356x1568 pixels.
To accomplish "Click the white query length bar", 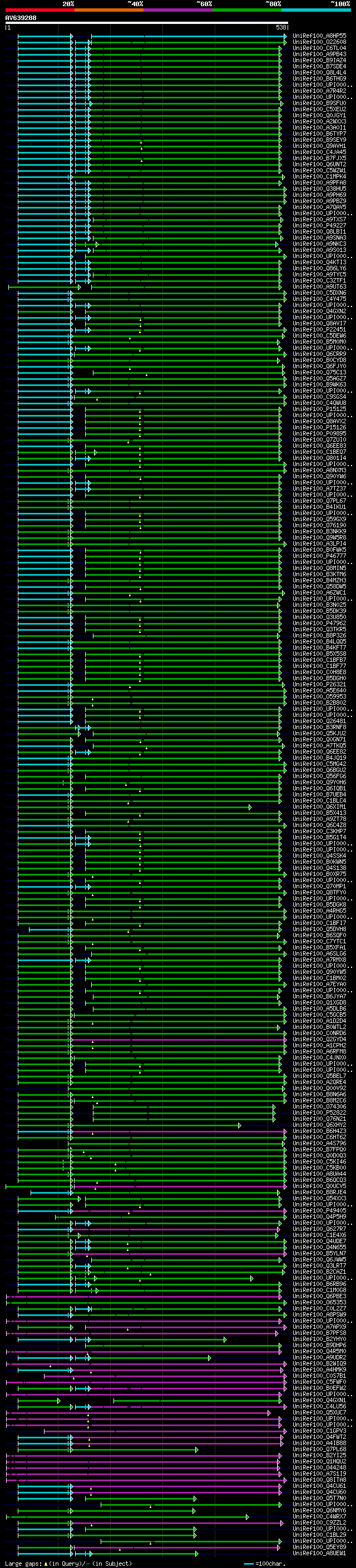I will click(x=147, y=23).
